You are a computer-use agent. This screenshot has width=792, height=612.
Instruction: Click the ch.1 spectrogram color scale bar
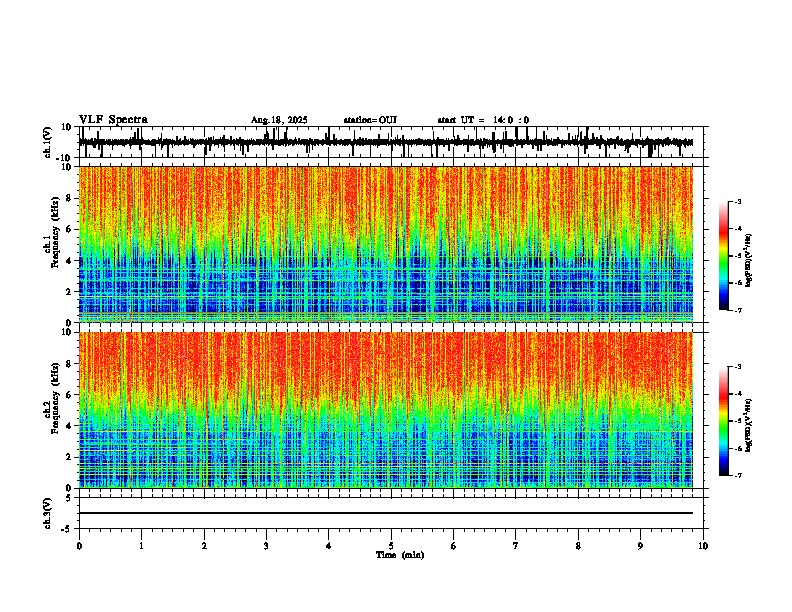pos(724,256)
